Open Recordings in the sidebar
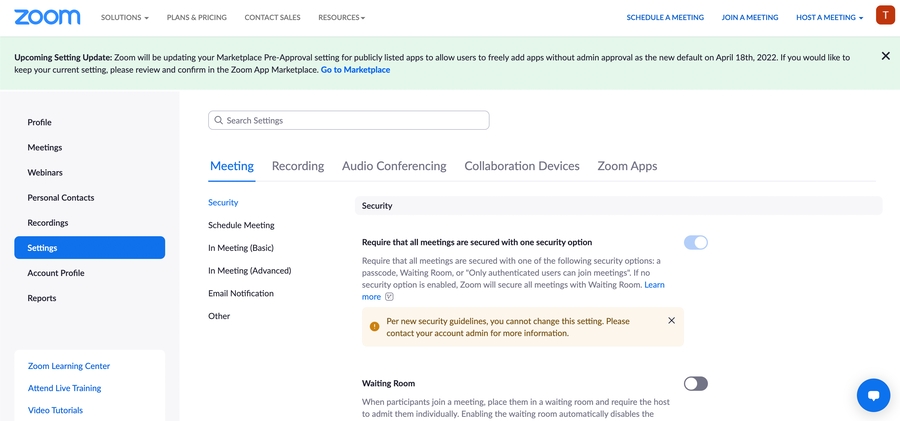 (48, 223)
